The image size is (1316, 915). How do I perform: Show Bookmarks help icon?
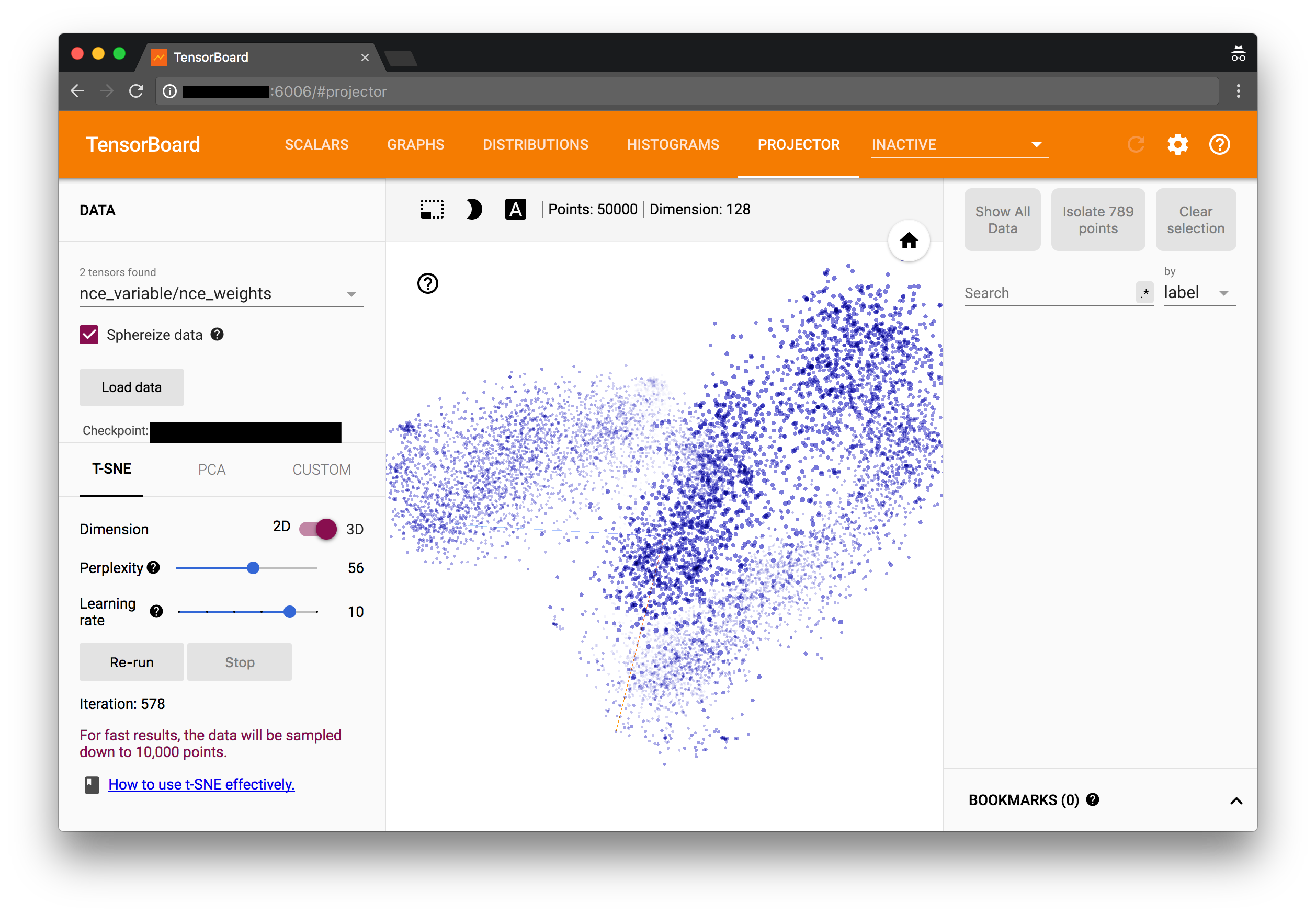[1093, 799]
